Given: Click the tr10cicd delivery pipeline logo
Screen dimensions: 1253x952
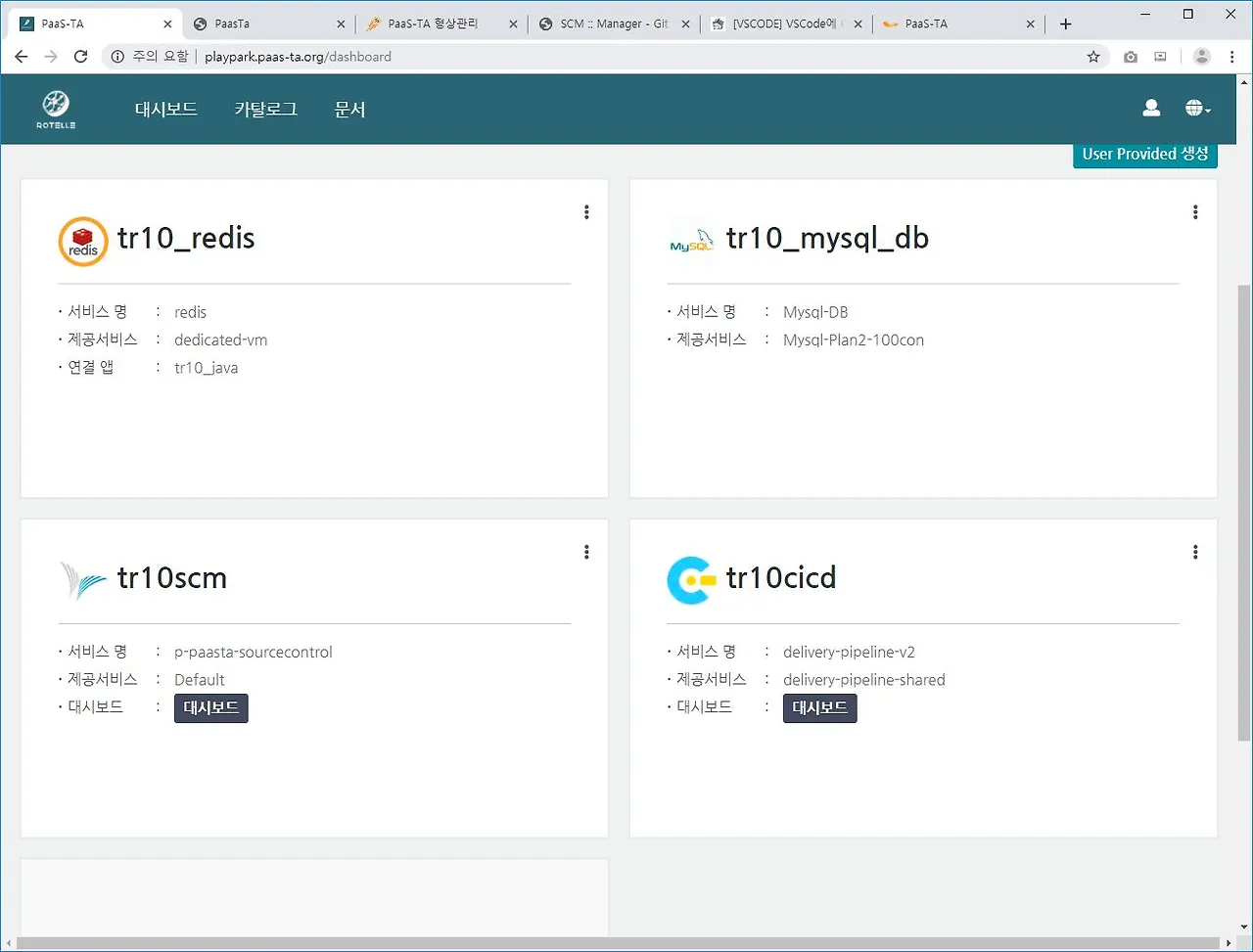Looking at the screenshot, I should pos(691,579).
